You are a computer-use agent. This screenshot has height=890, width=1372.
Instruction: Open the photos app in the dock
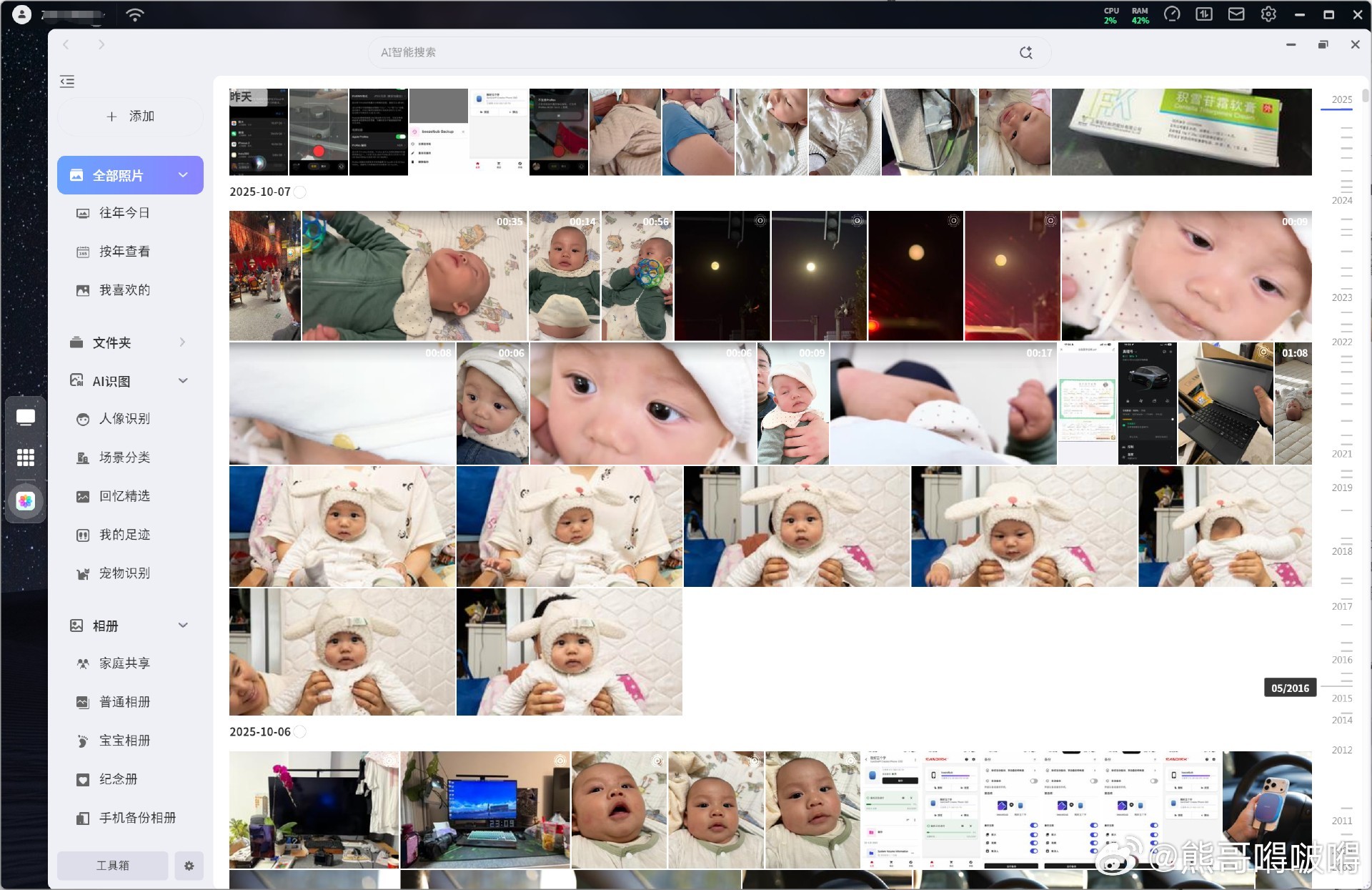click(x=26, y=501)
